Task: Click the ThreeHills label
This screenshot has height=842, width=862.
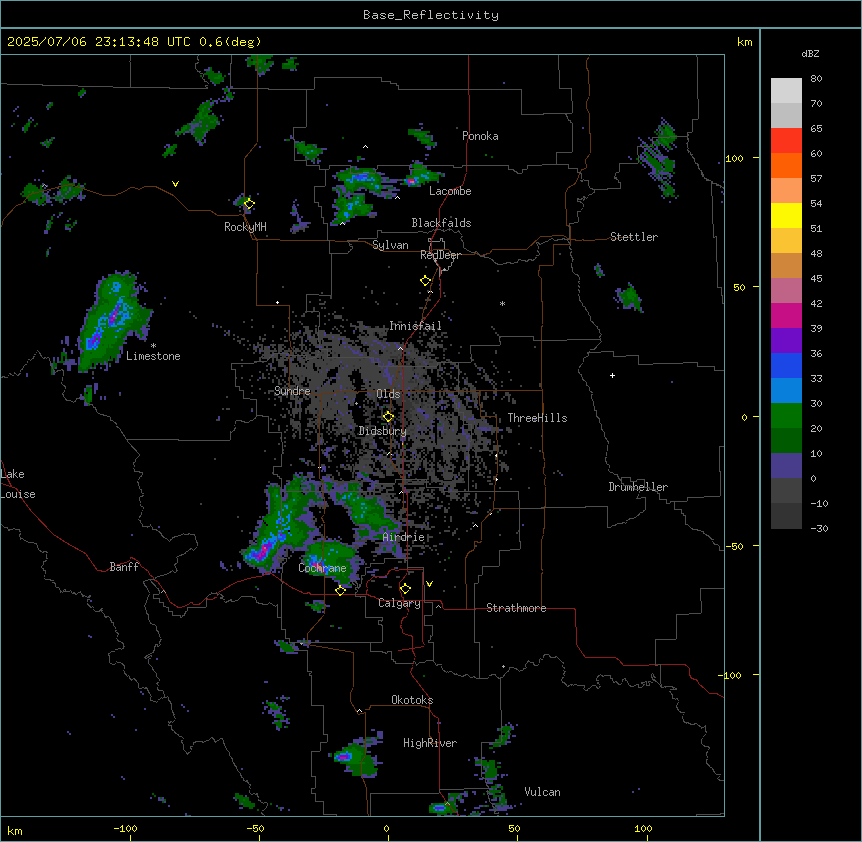Action: pos(537,418)
